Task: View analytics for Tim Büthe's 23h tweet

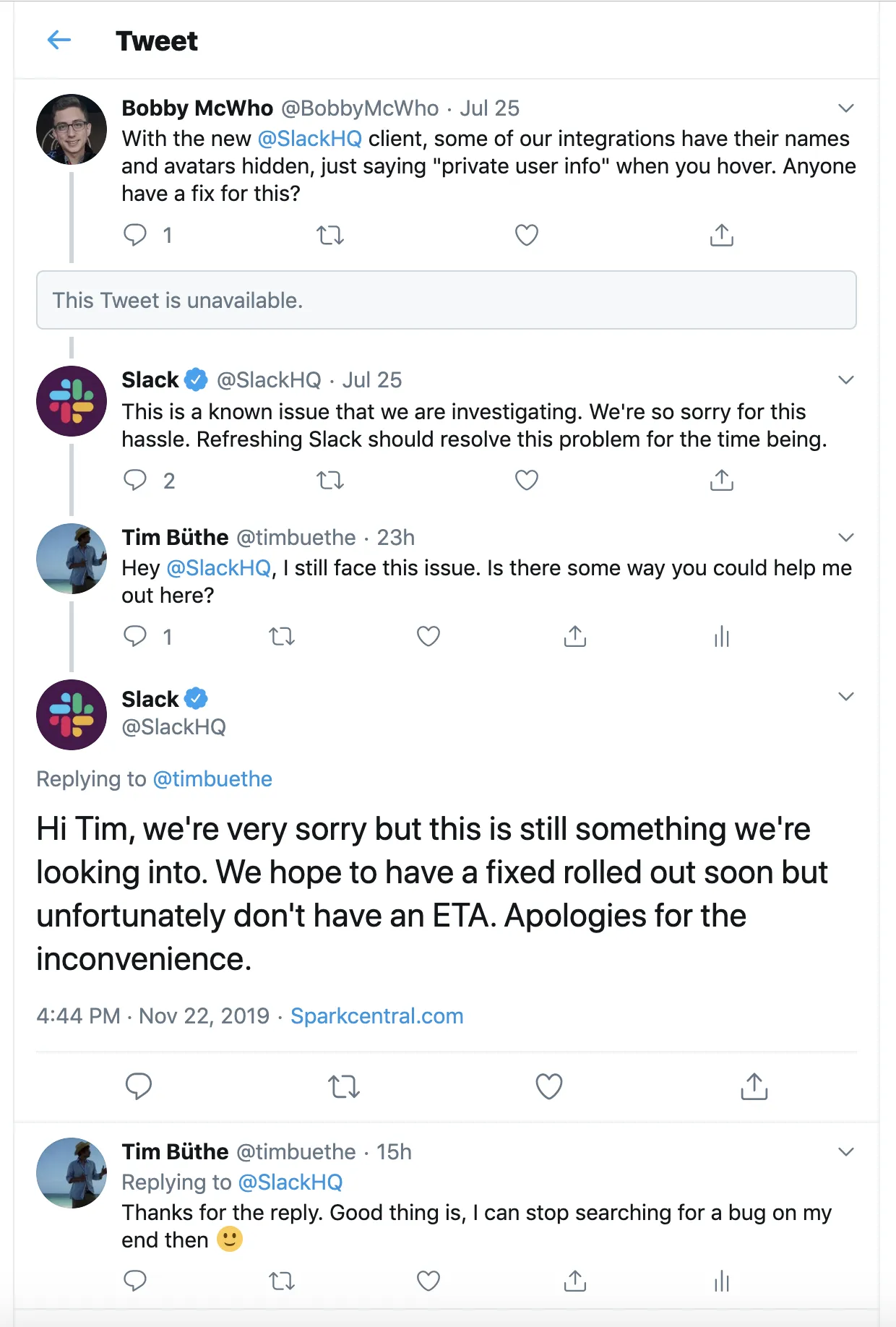Action: pyautogui.click(x=721, y=637)
